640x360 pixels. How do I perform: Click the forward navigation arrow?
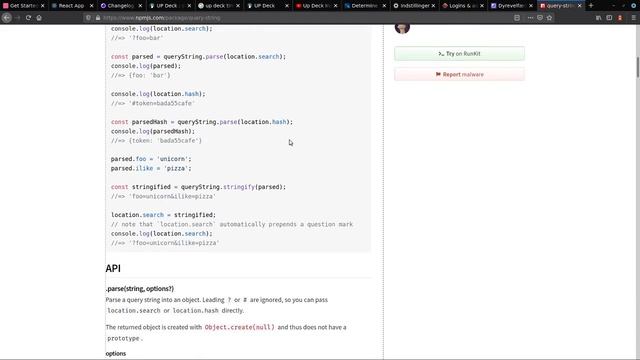pyautogui.click(x=18, y=18)
